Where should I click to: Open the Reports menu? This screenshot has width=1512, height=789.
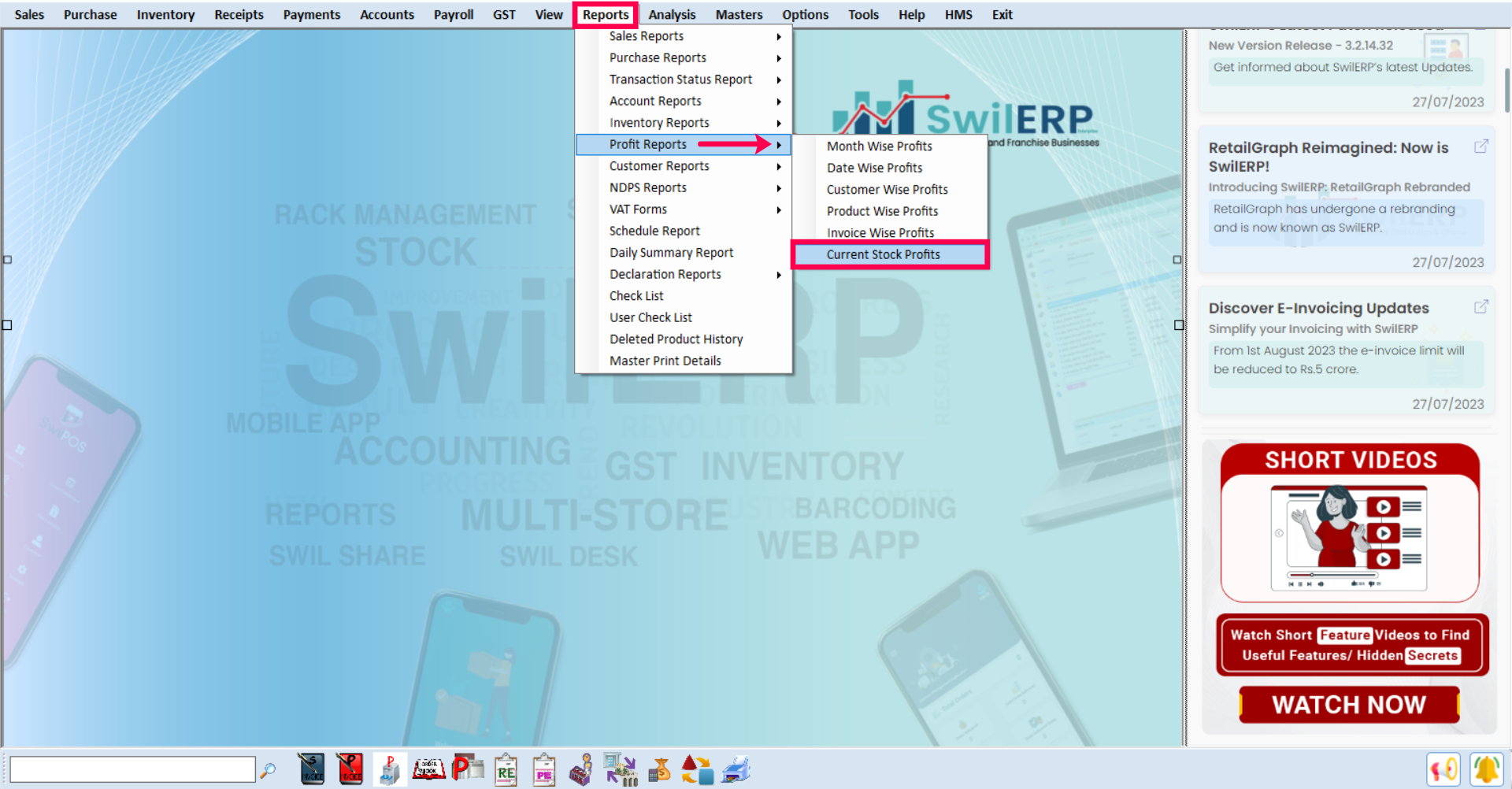pyautogui.click(x=606, y=15)
